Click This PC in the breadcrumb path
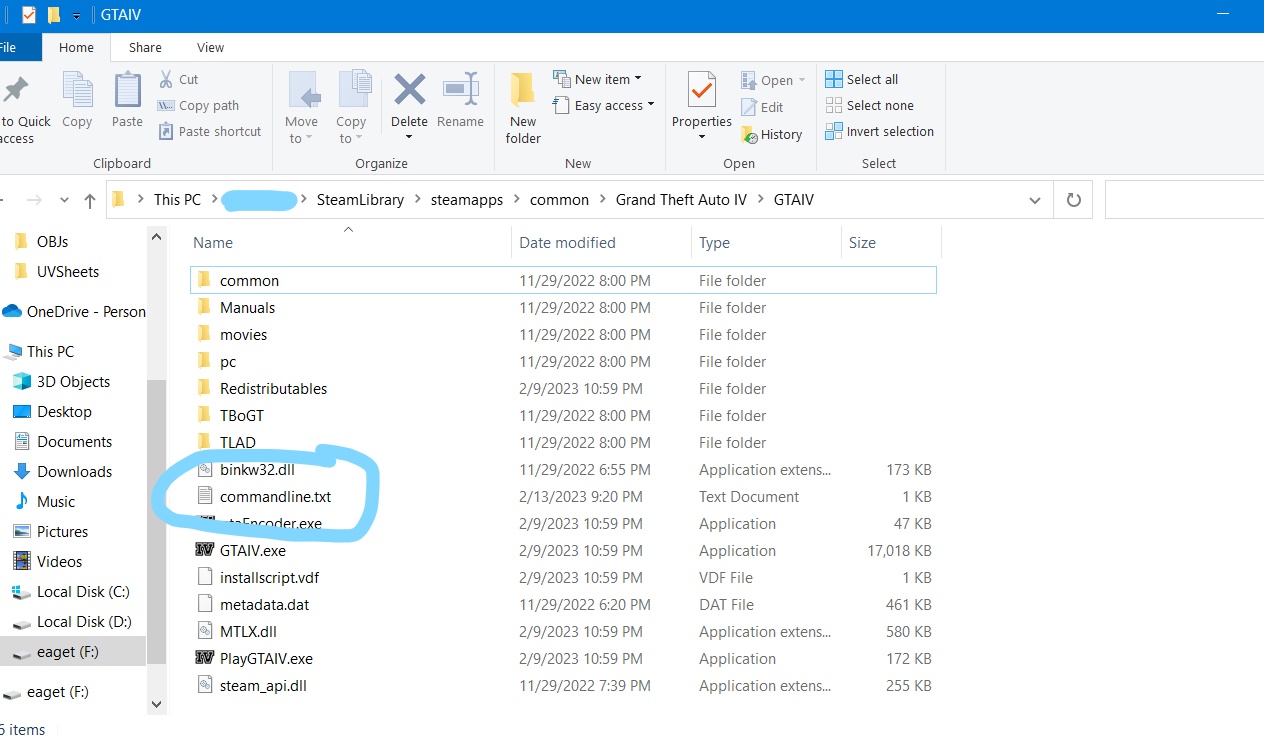Image resolution: width=1264 pixels, height=739 pixels. tap(177, 200)
